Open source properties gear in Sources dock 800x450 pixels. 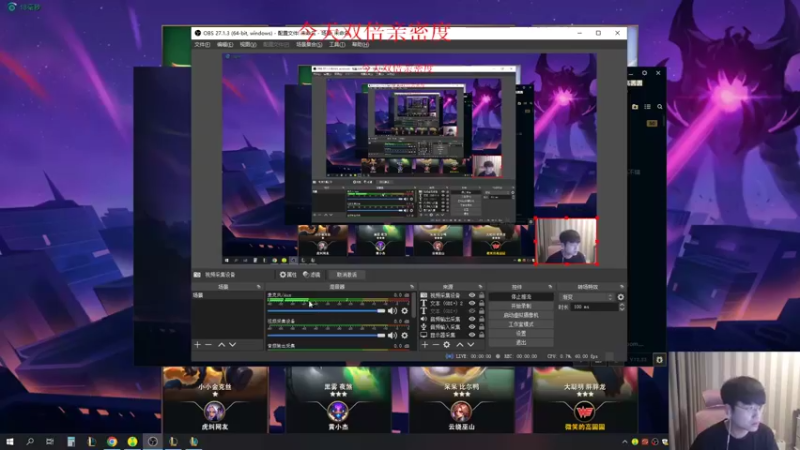(446, 345)
